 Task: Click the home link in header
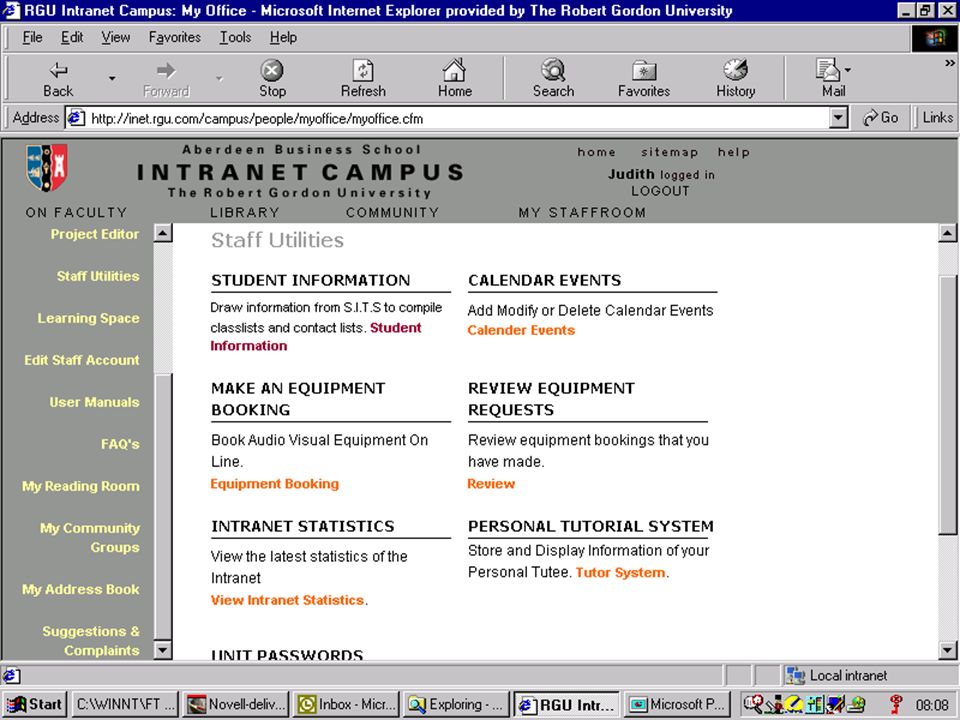pos(596,152)
